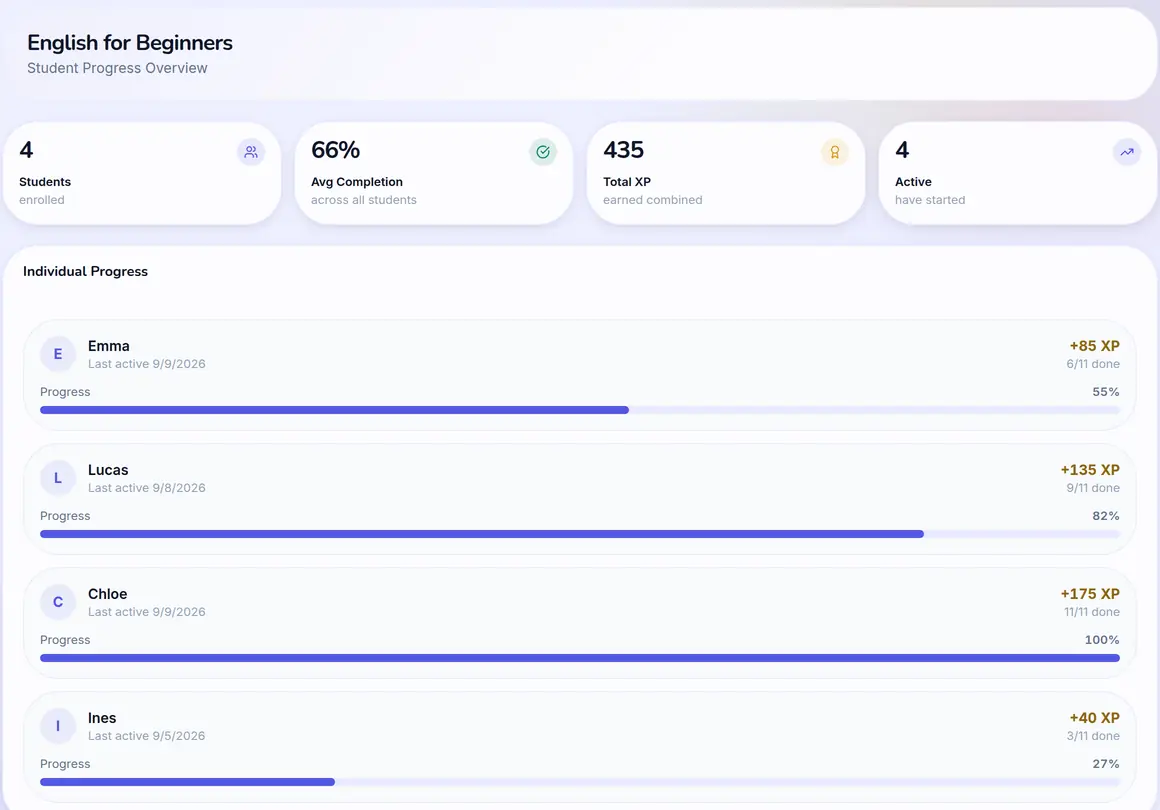
Task: Click the 'have started' caption
Action: (930, 200)
